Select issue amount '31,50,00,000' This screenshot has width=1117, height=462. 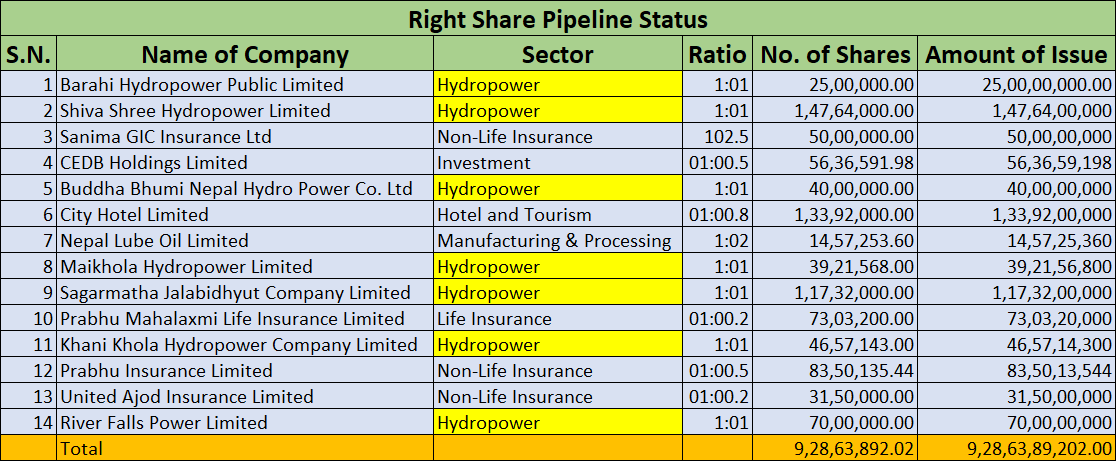click(x=1017, y=397)
